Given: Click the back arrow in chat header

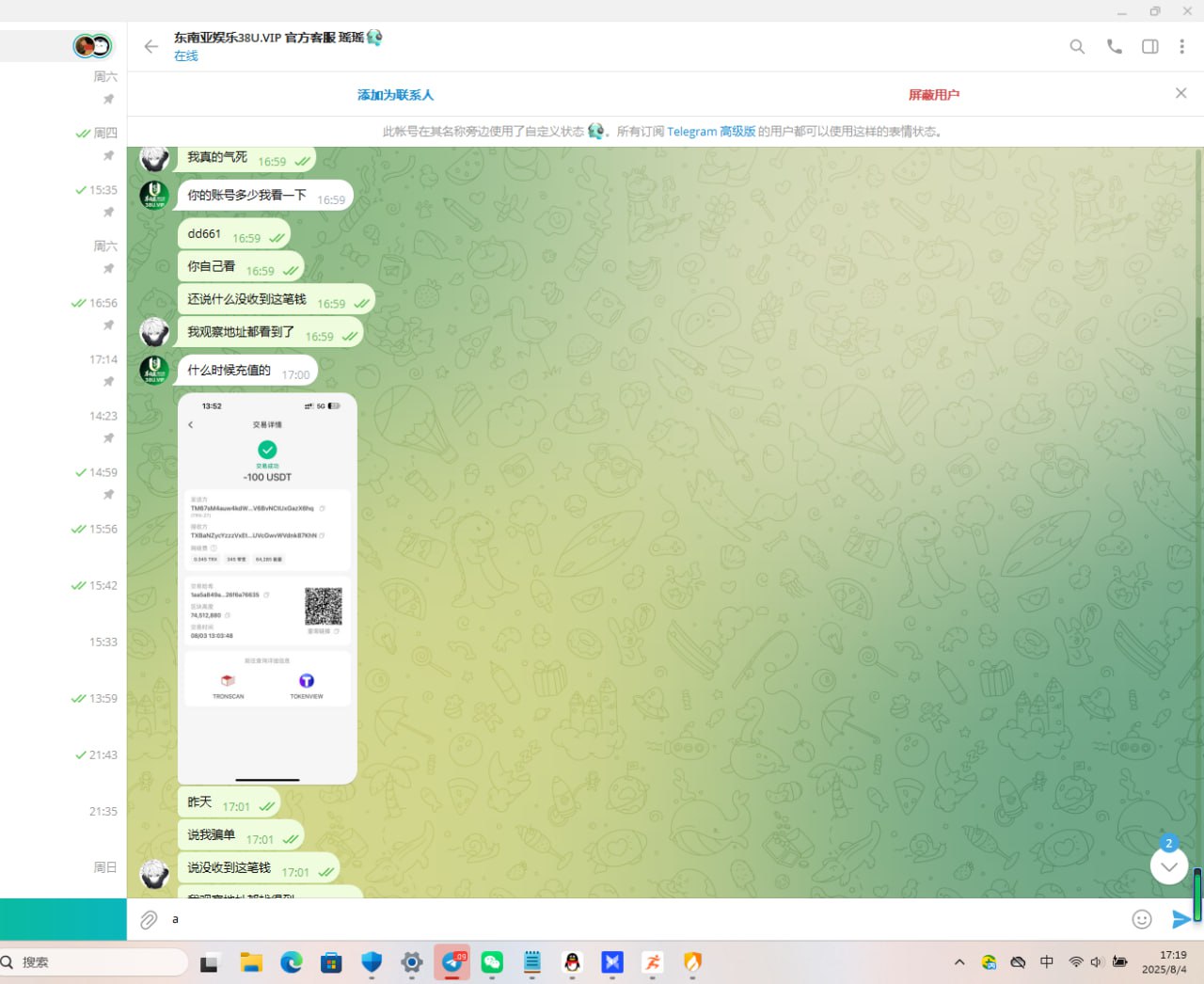Looking at the screenshot, I should [x=150, y=46].
